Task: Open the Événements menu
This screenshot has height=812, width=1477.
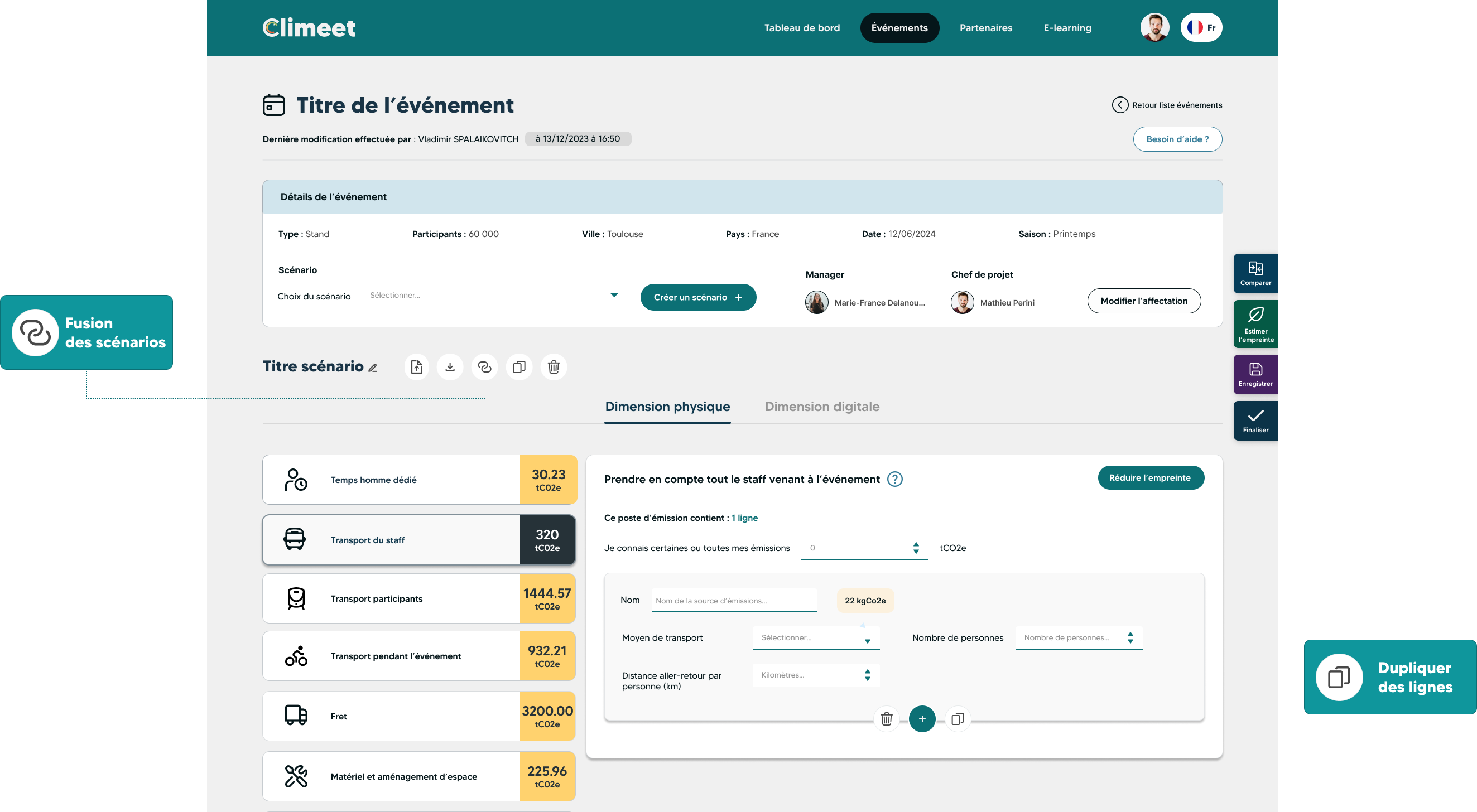Action: pyautogui.click(x=899, y=27)
